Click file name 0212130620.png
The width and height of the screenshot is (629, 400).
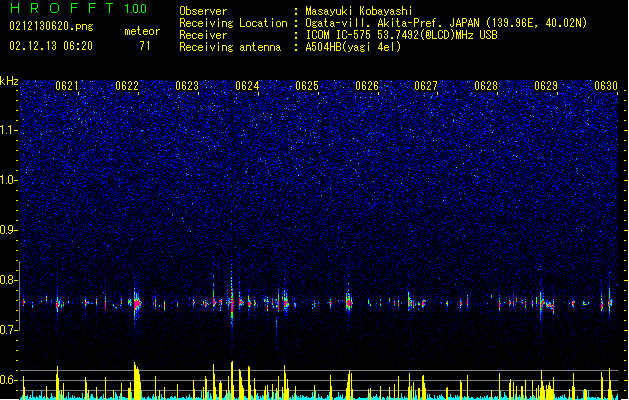pyautogui.click(x=51, y=26)
